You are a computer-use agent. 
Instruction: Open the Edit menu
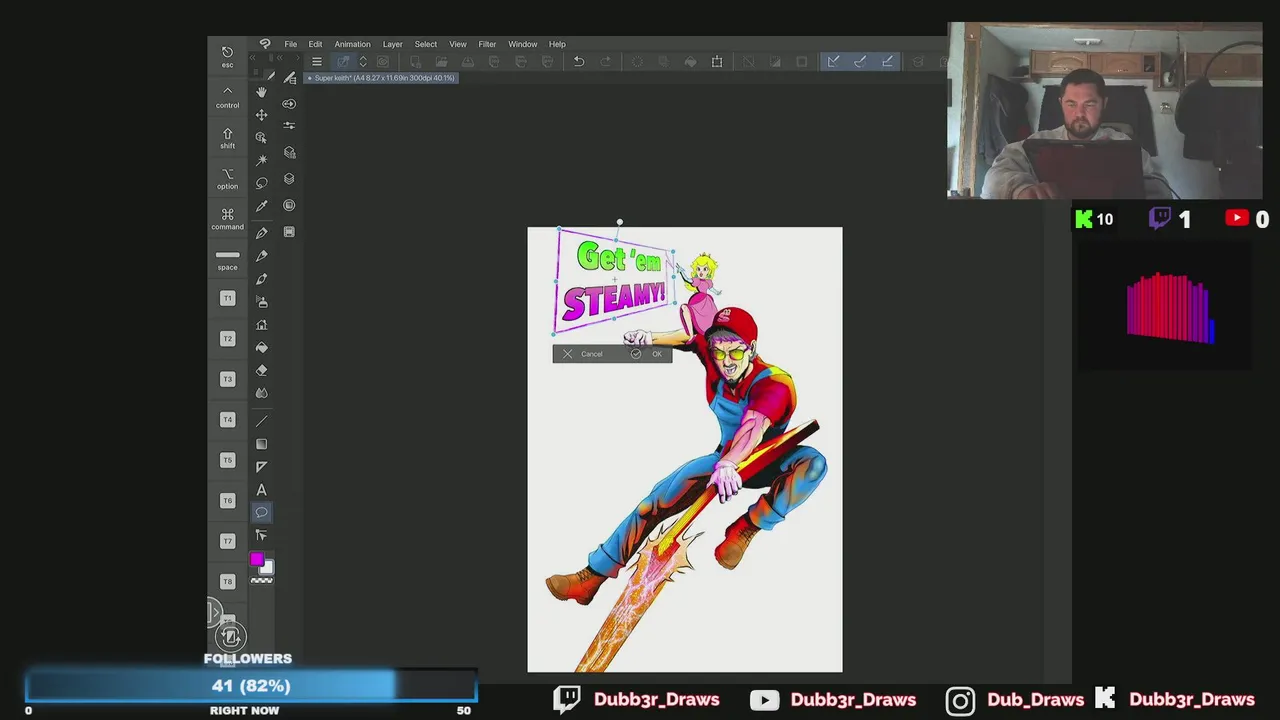(315, 44)
